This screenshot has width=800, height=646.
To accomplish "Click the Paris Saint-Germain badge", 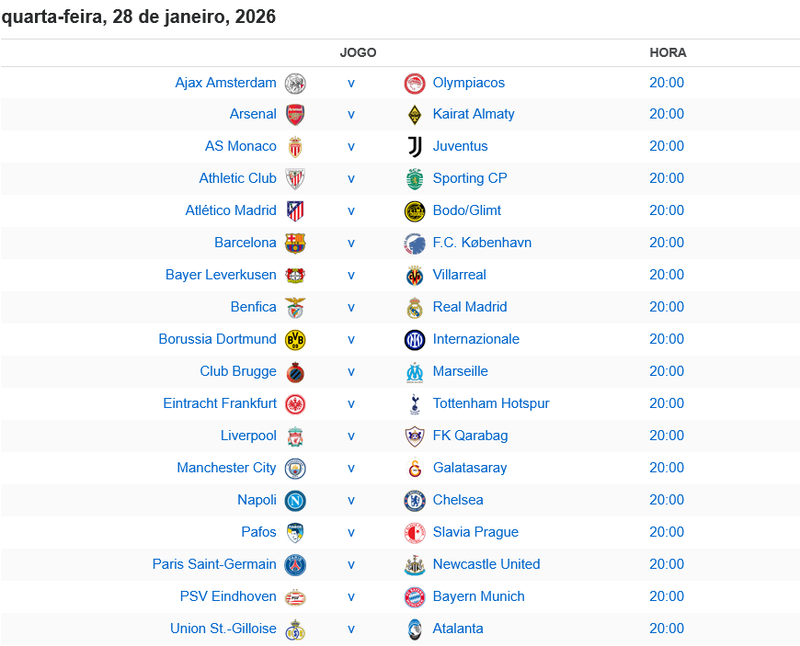I will click(x=295, y=565).
